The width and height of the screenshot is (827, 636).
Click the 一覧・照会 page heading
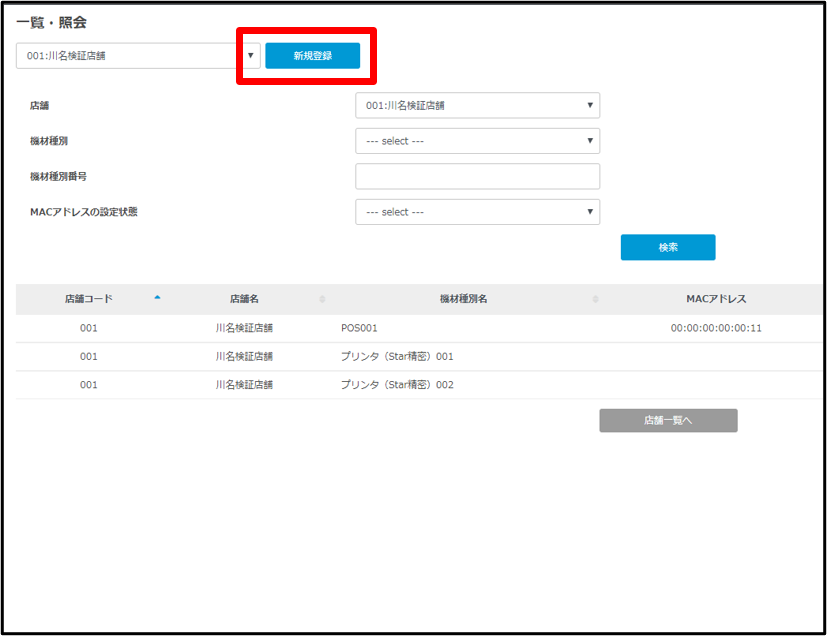click(51, 22)
